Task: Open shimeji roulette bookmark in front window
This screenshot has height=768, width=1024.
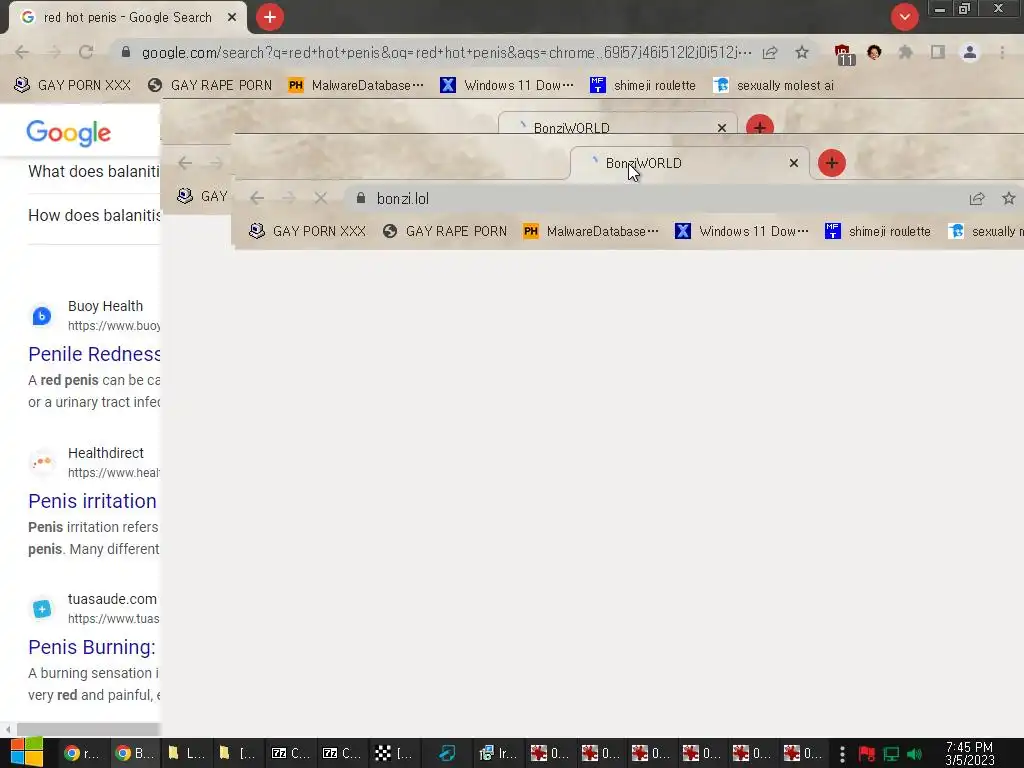Action: tap(877, 231)
